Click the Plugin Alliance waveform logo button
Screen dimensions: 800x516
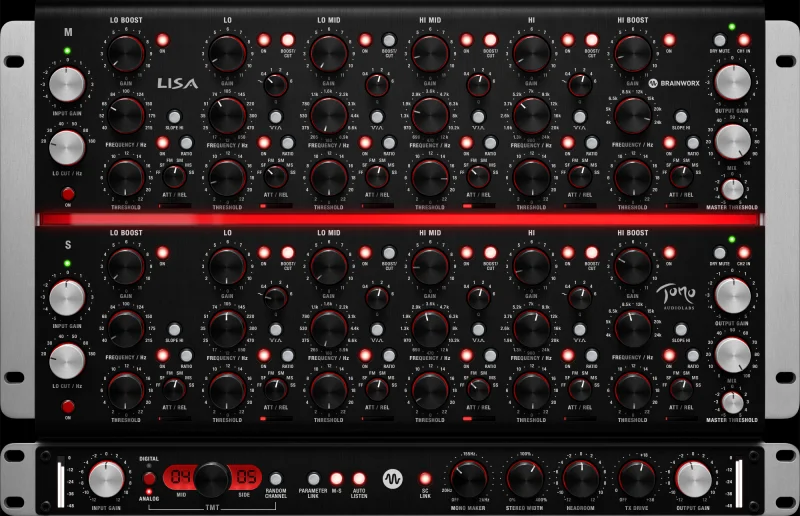coord(392,479)
